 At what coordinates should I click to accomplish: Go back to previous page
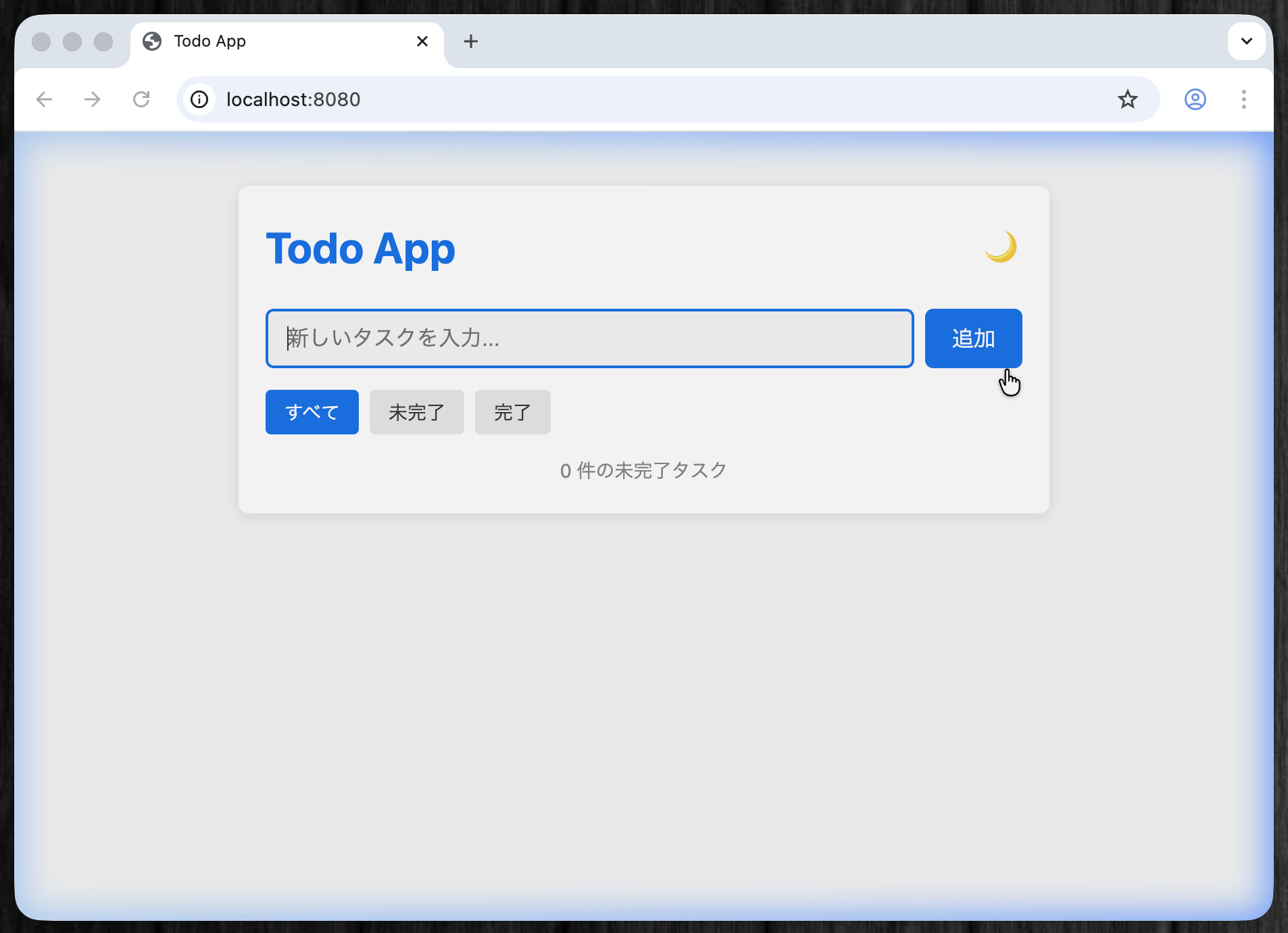[x=45, y=99]
